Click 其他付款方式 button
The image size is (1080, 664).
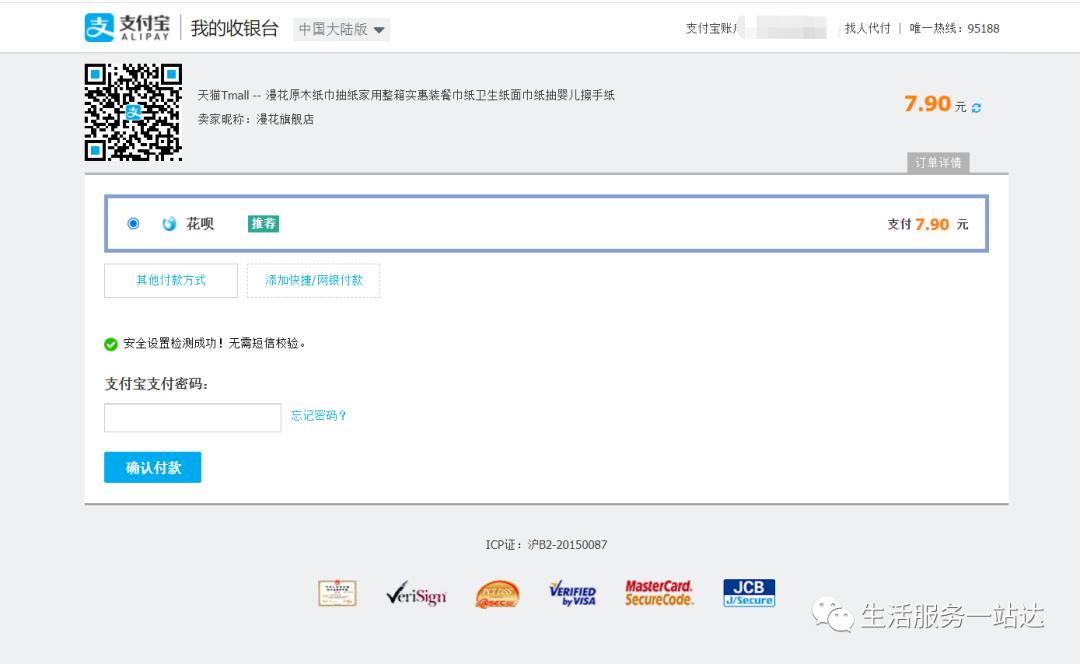click(x=171, y=280)
